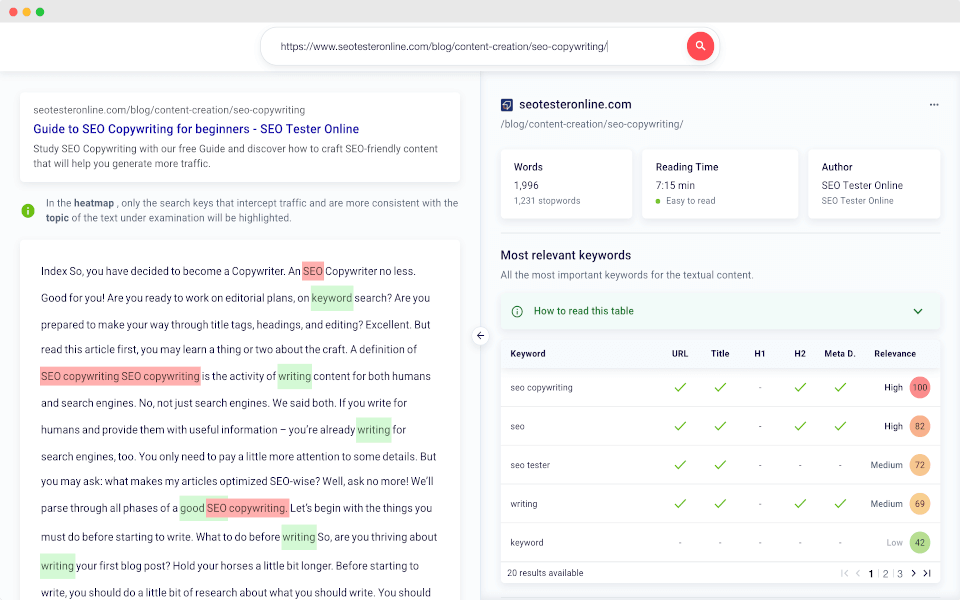Screen dimensions: 960x600
Task: Click the URL checkmark for 'seo tester'
Action: point(680,465)
